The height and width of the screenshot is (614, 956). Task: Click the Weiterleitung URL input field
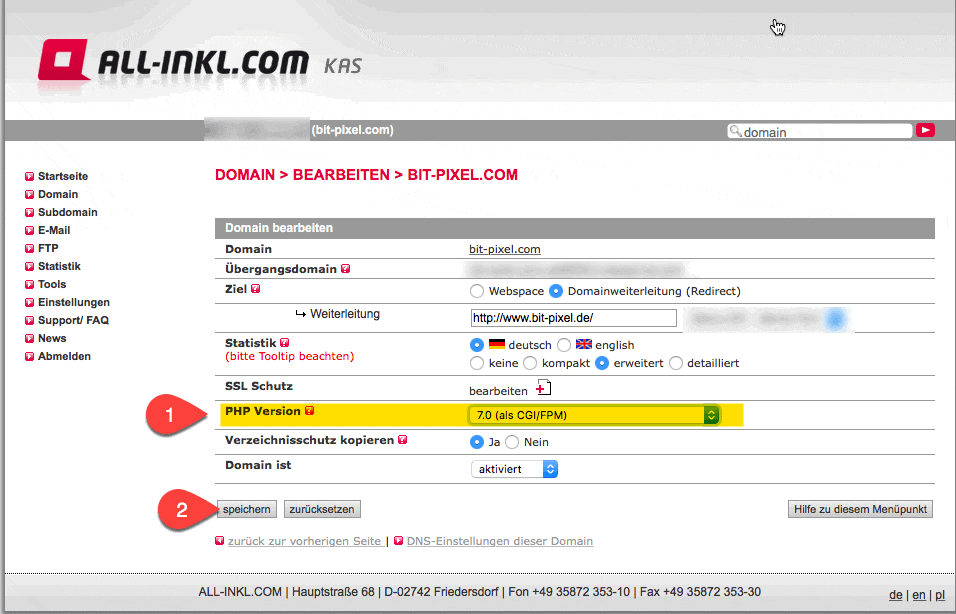574,318
